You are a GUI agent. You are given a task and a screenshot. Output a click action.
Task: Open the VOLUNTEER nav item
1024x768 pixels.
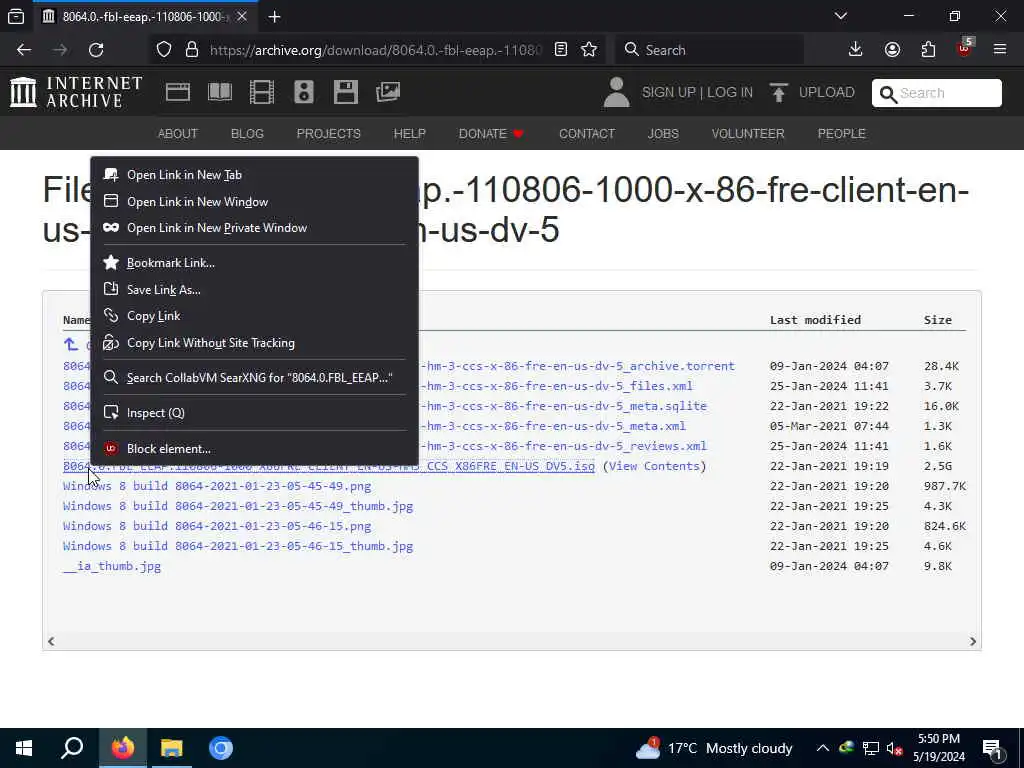[x=748, y=134]
